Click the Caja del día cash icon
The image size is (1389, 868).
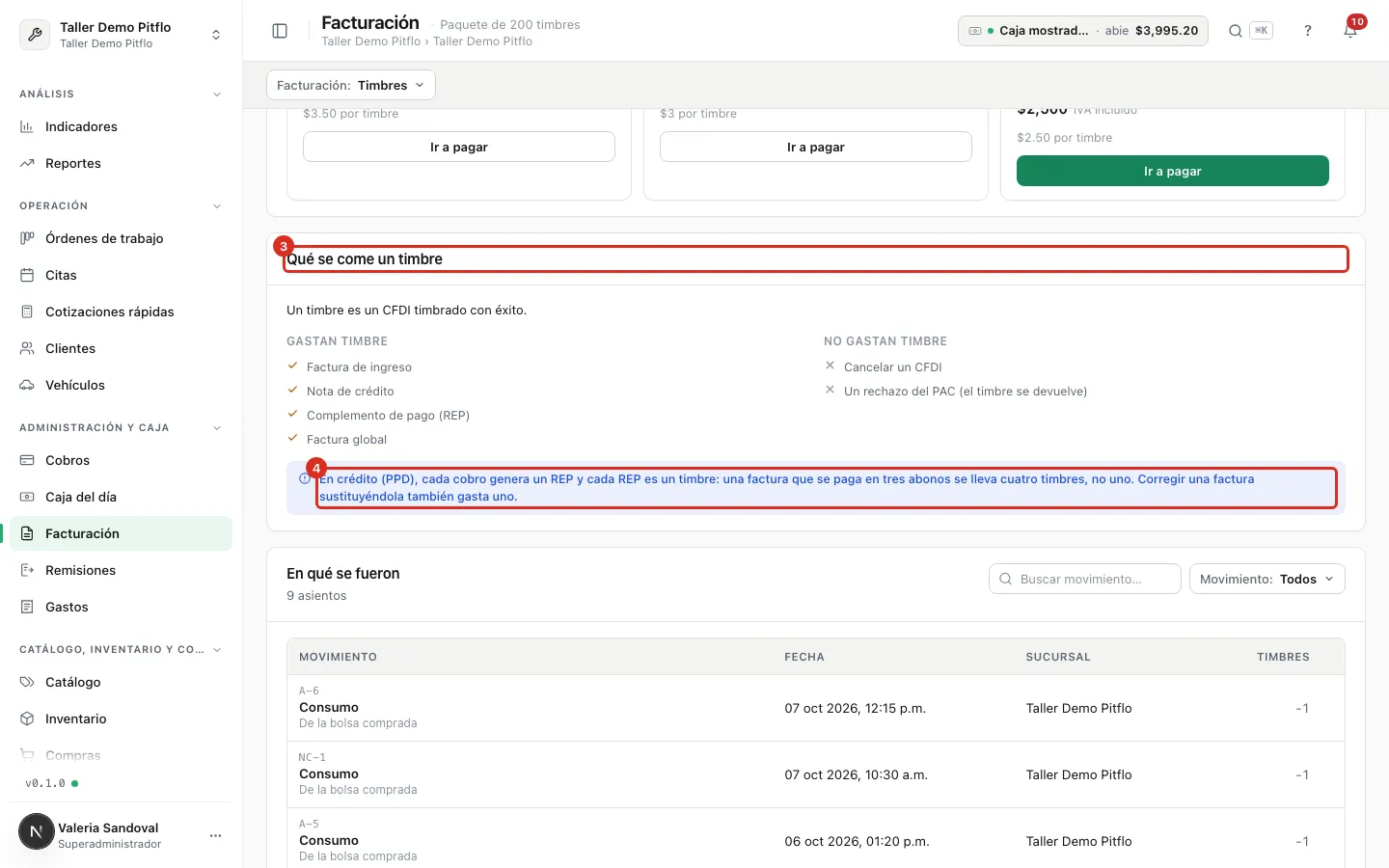point(27,497)
